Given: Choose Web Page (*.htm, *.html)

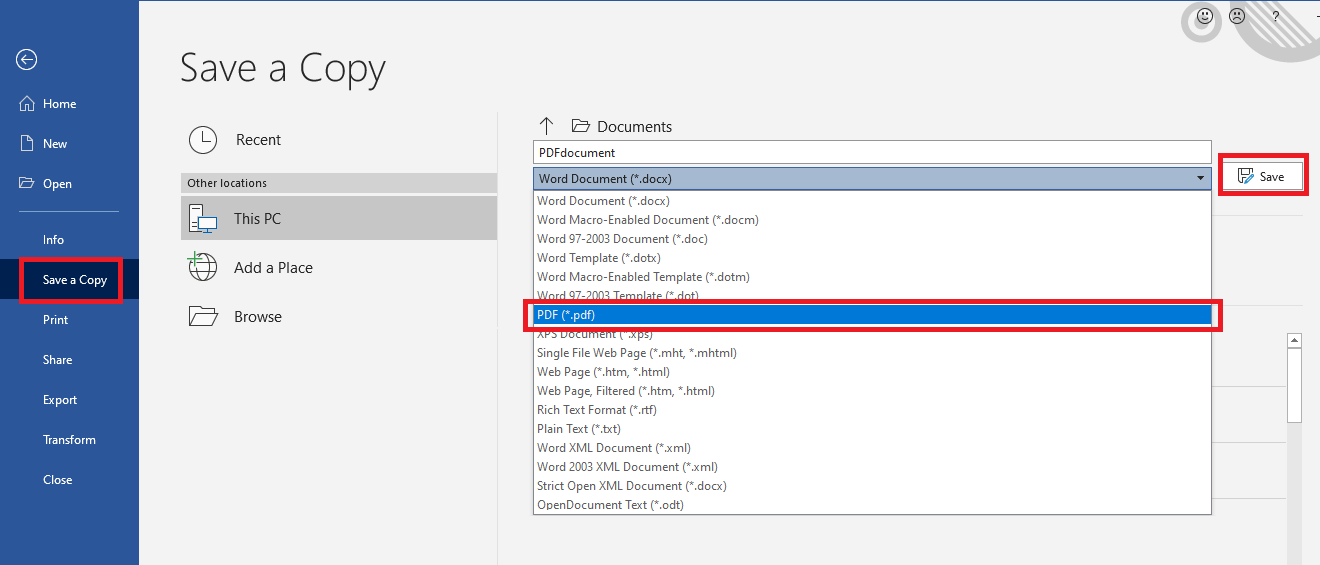Looking at the screenshot, I should click(872, 372).
